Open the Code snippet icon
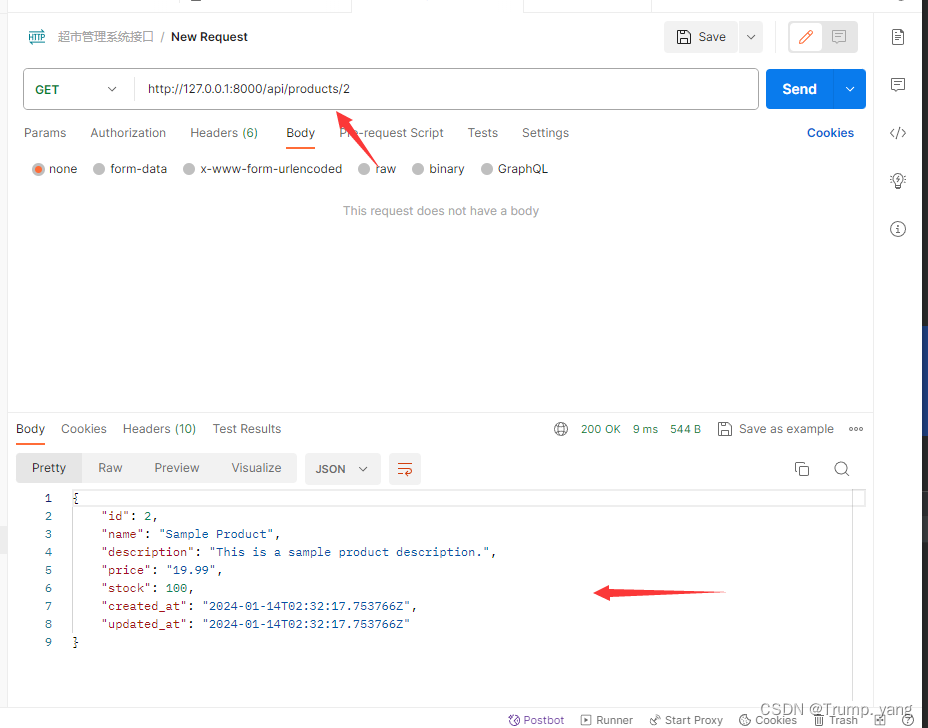The height and width of the screenshot is (728, 928). tap(898, 133)
